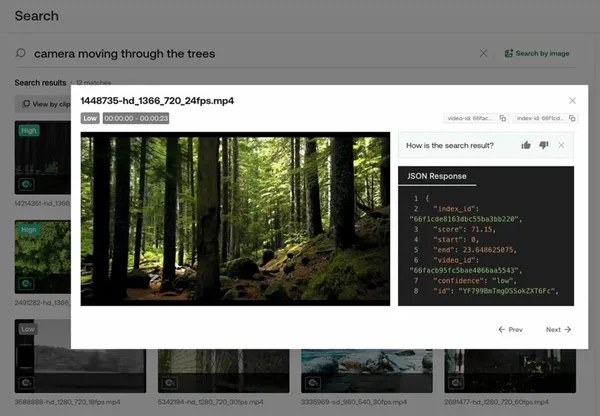Clear the search query with X icon
The width and height of the screenshot is (600, 416).
[484, 54]
